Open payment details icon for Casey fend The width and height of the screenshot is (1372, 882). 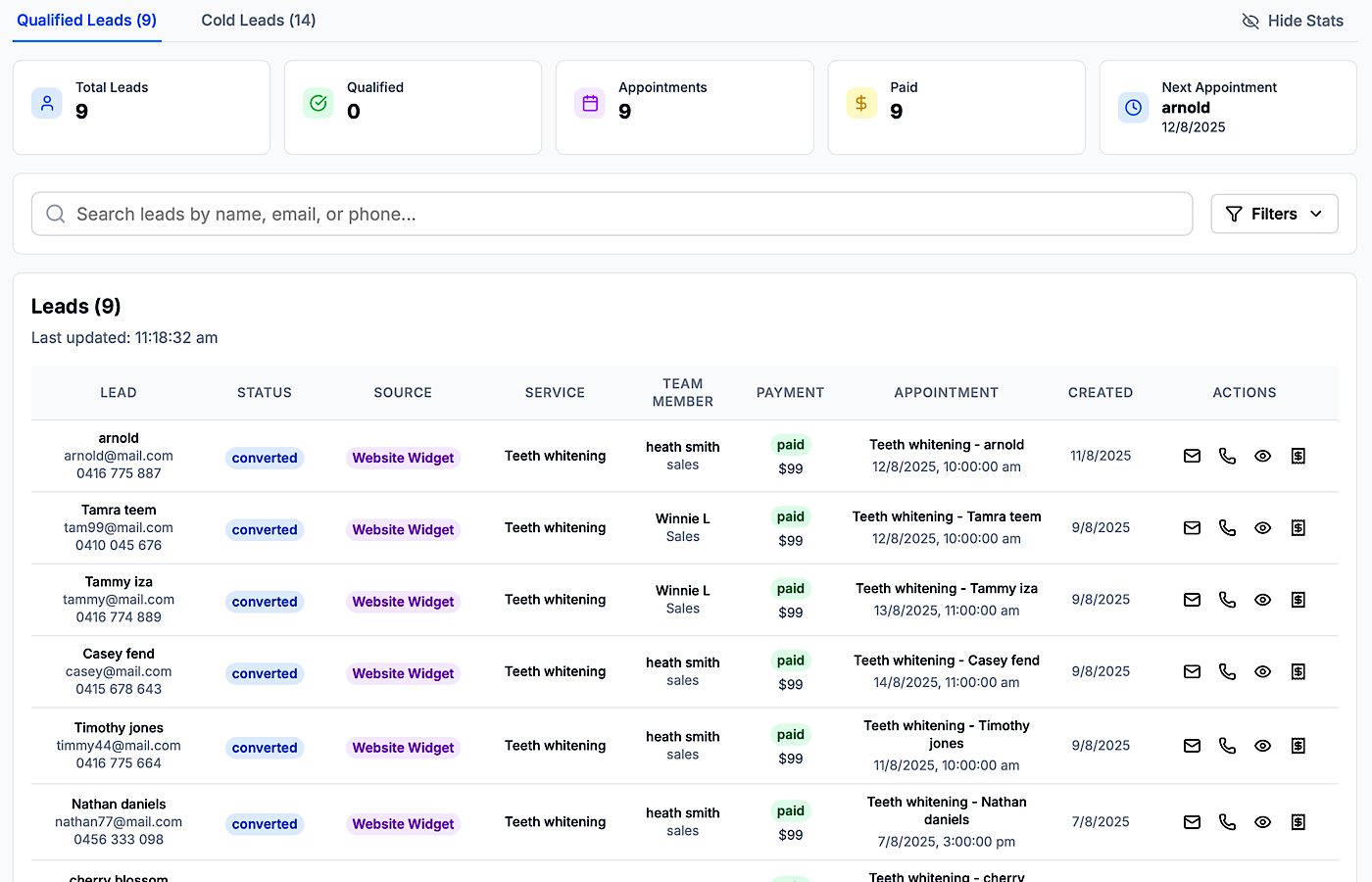coord(1298,671)
